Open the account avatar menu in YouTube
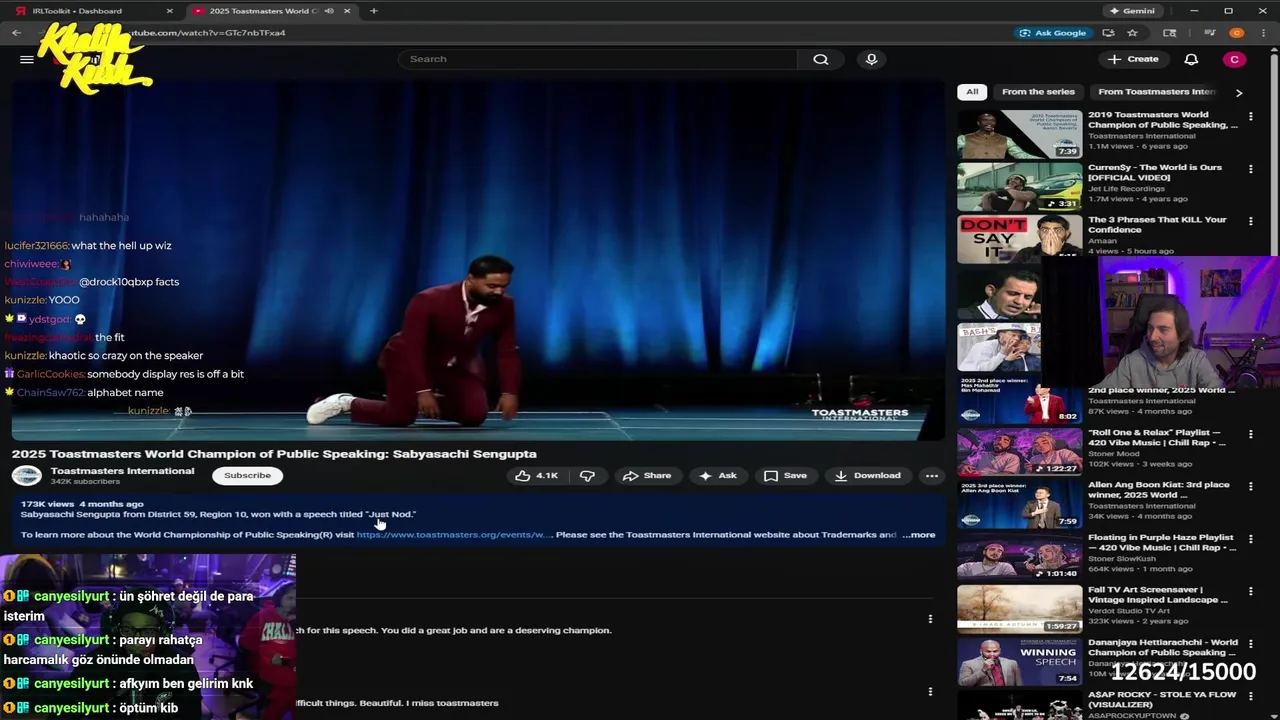Image resolution: width=1280 pixels, height=720 pixels. (1234, 59)
